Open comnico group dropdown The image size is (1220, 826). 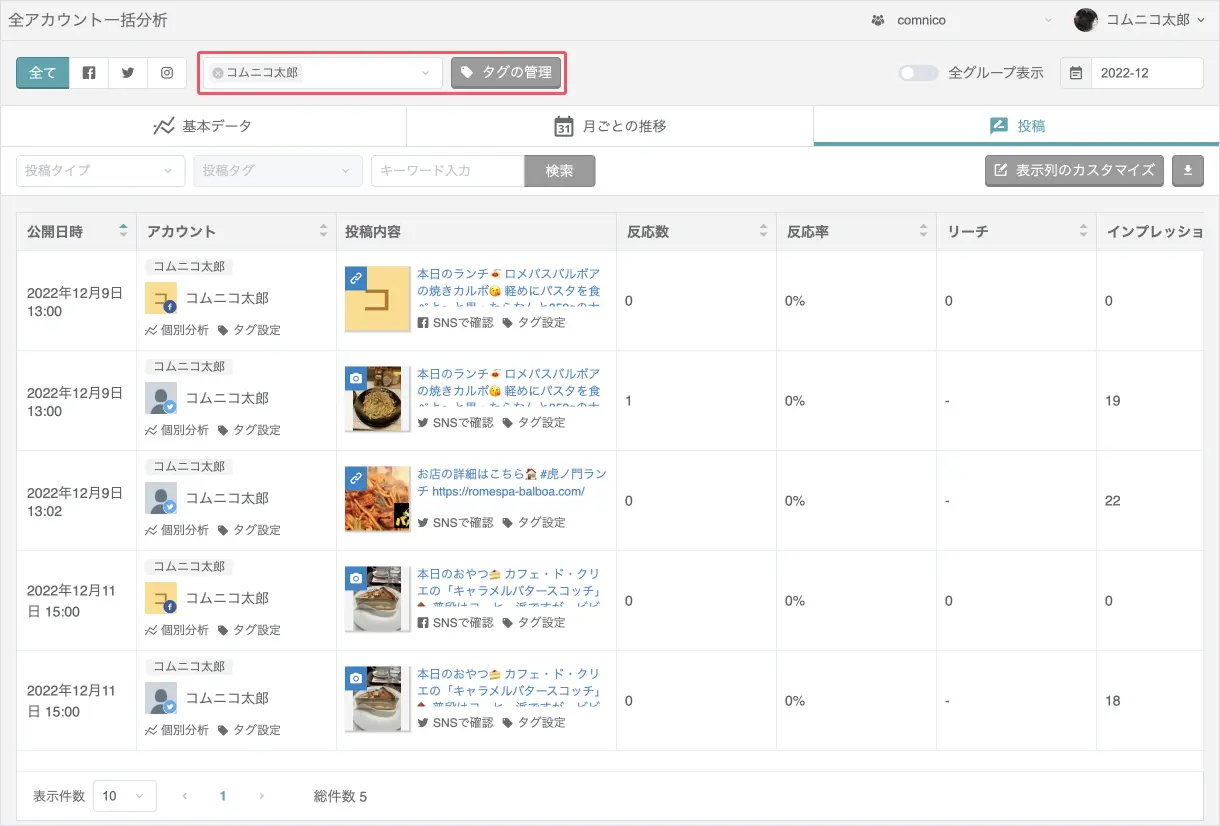click(961, 20)
